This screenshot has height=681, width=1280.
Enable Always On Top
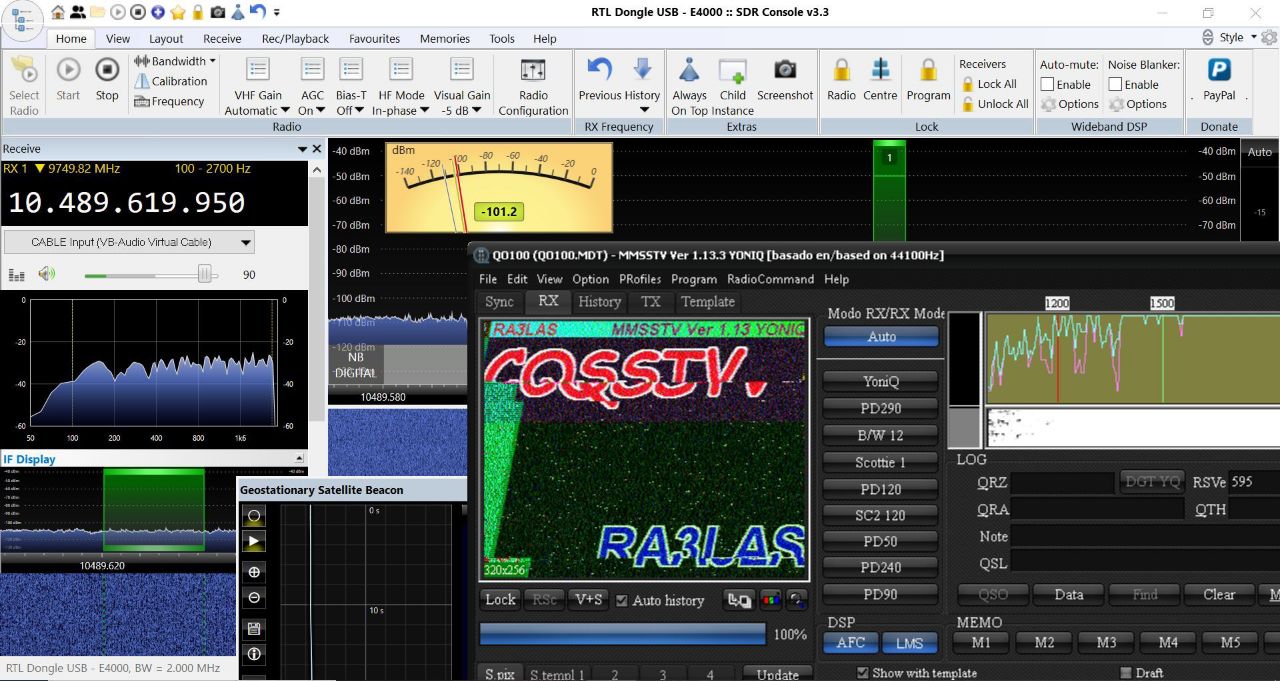689,85
